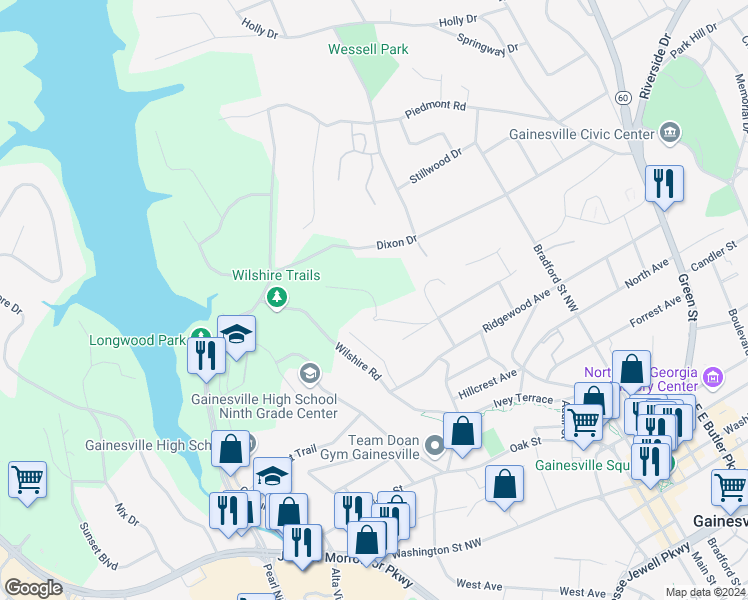
Task: Click the Wilshire Trails text label
Action: (276, 275)
